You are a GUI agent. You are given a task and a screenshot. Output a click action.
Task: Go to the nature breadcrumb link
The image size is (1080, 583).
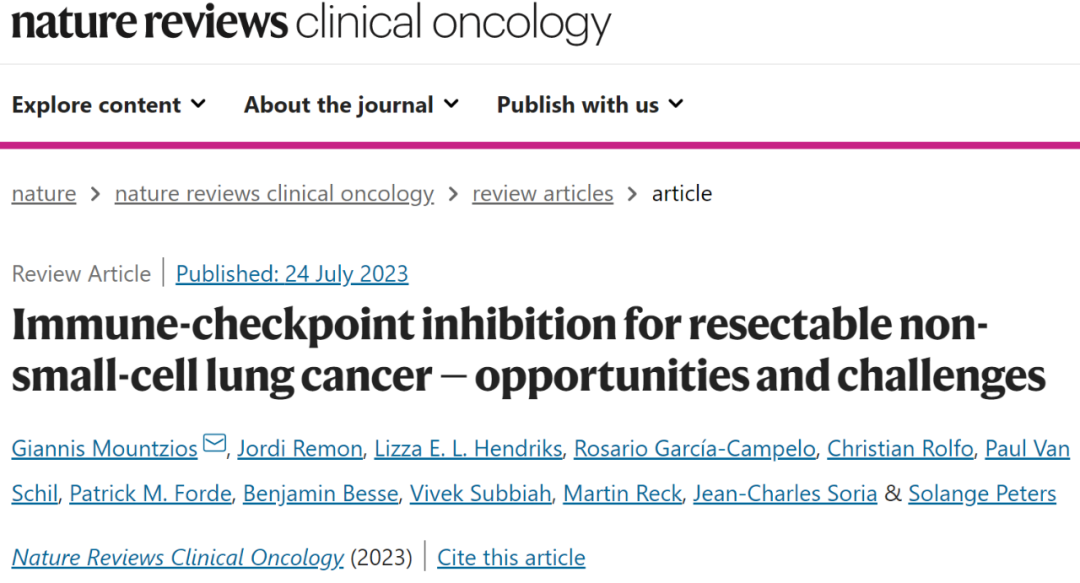(44, 193)
